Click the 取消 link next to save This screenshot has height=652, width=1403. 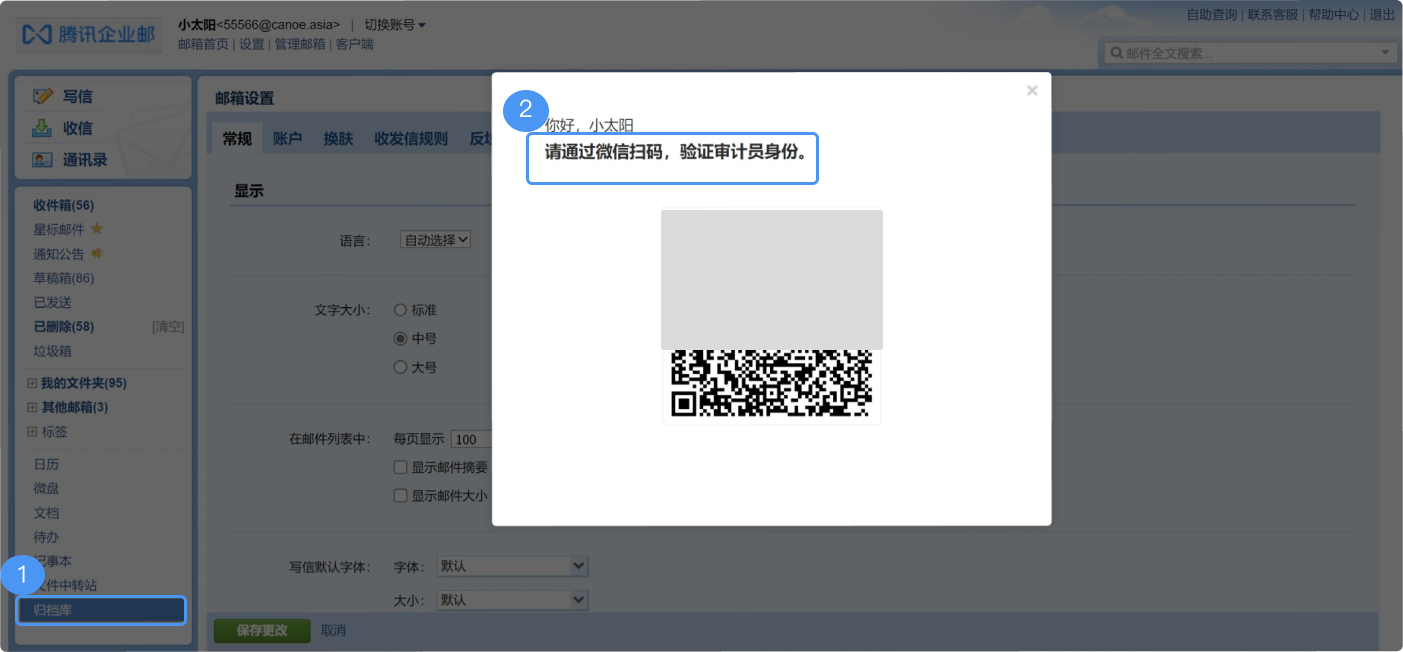pos(333,631)
